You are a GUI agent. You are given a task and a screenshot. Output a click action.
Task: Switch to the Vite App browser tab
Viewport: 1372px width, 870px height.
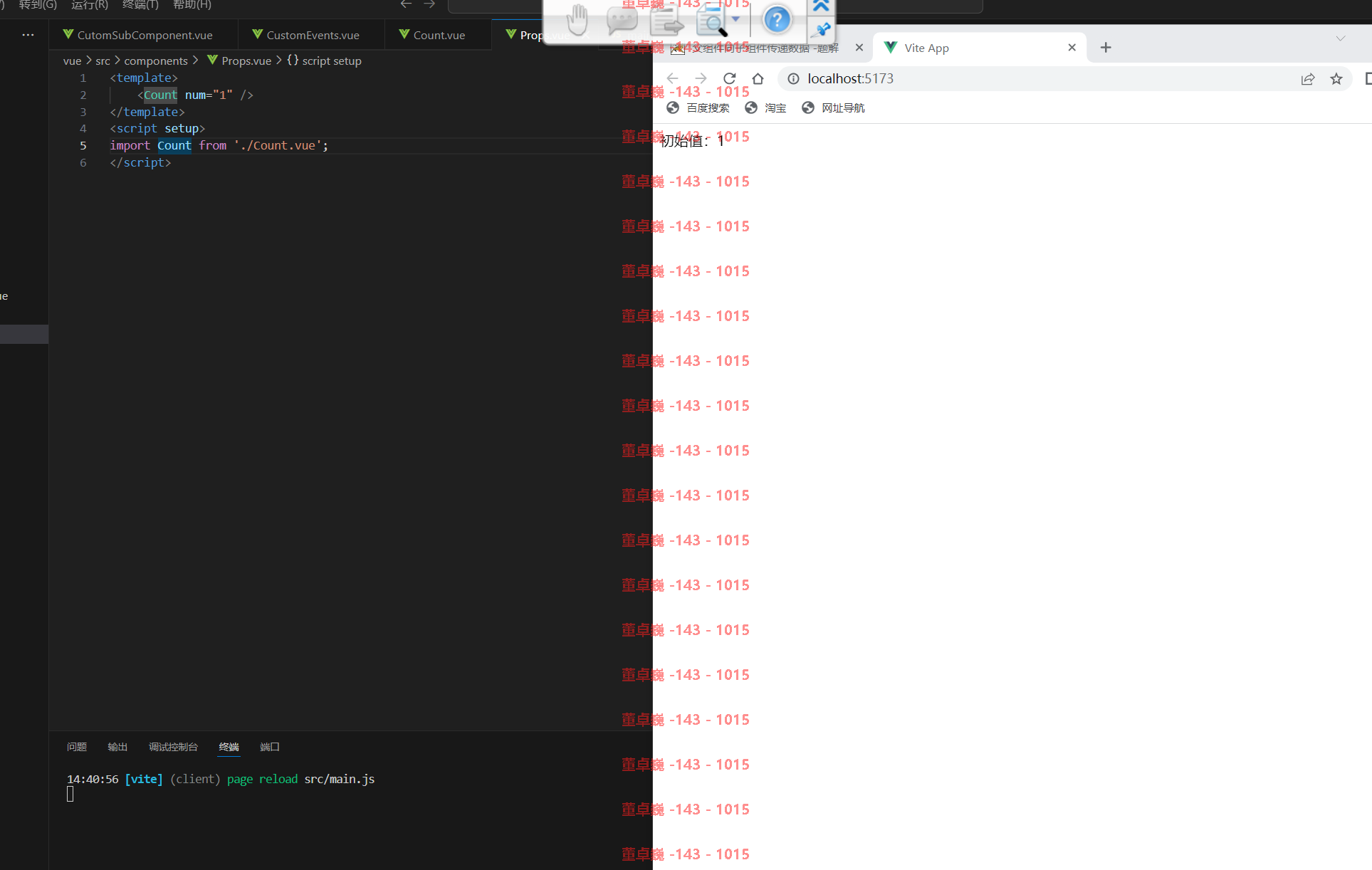[x=979, y=48]
